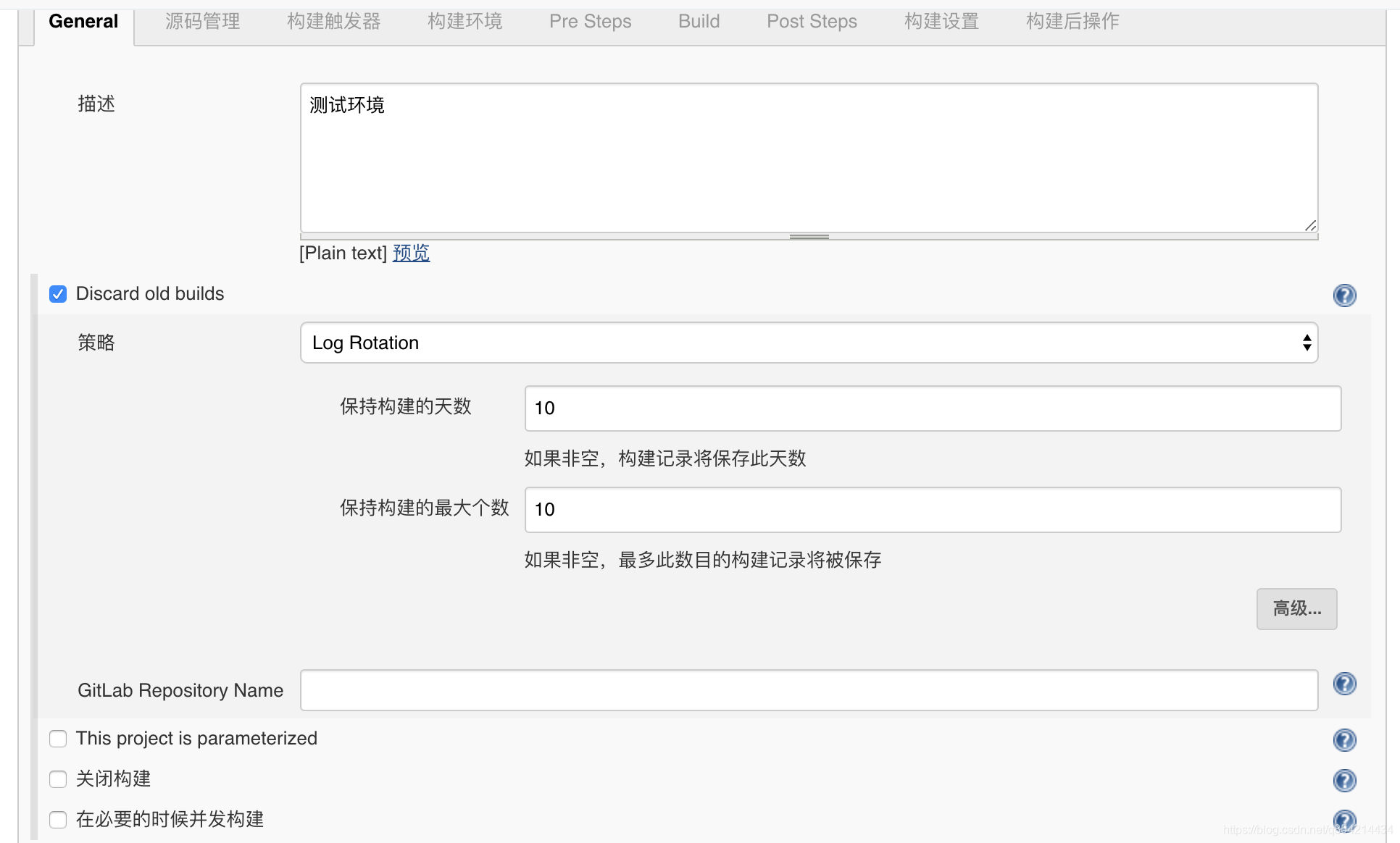1400x843 pixels.
Task: Open the Build tab
Action: pos(699,22)
